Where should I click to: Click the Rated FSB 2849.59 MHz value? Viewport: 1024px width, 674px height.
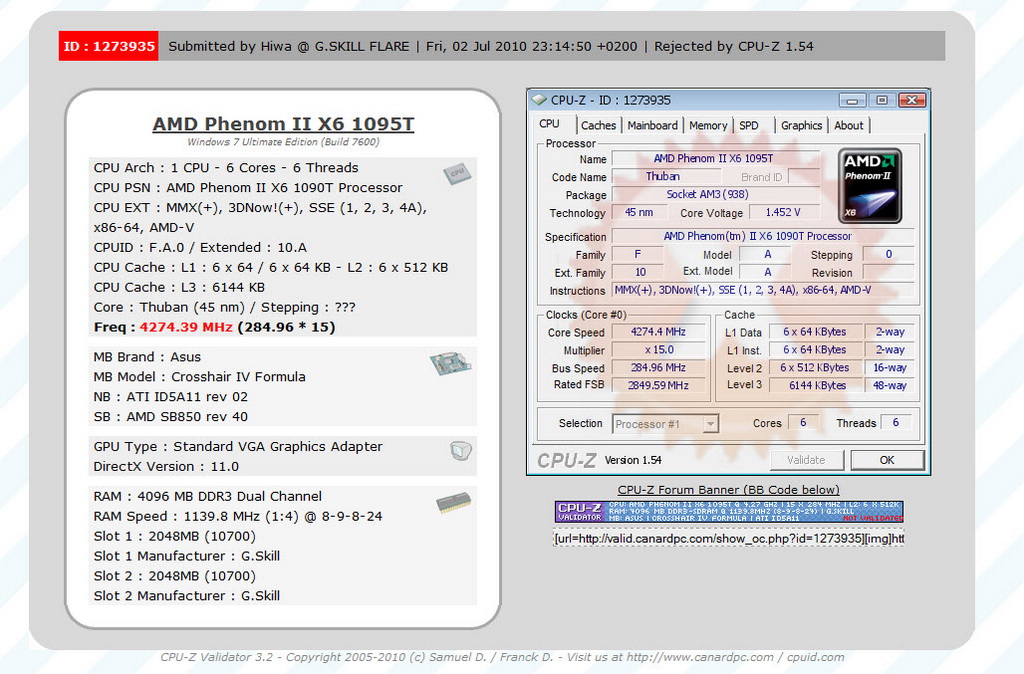pos(658,385)
